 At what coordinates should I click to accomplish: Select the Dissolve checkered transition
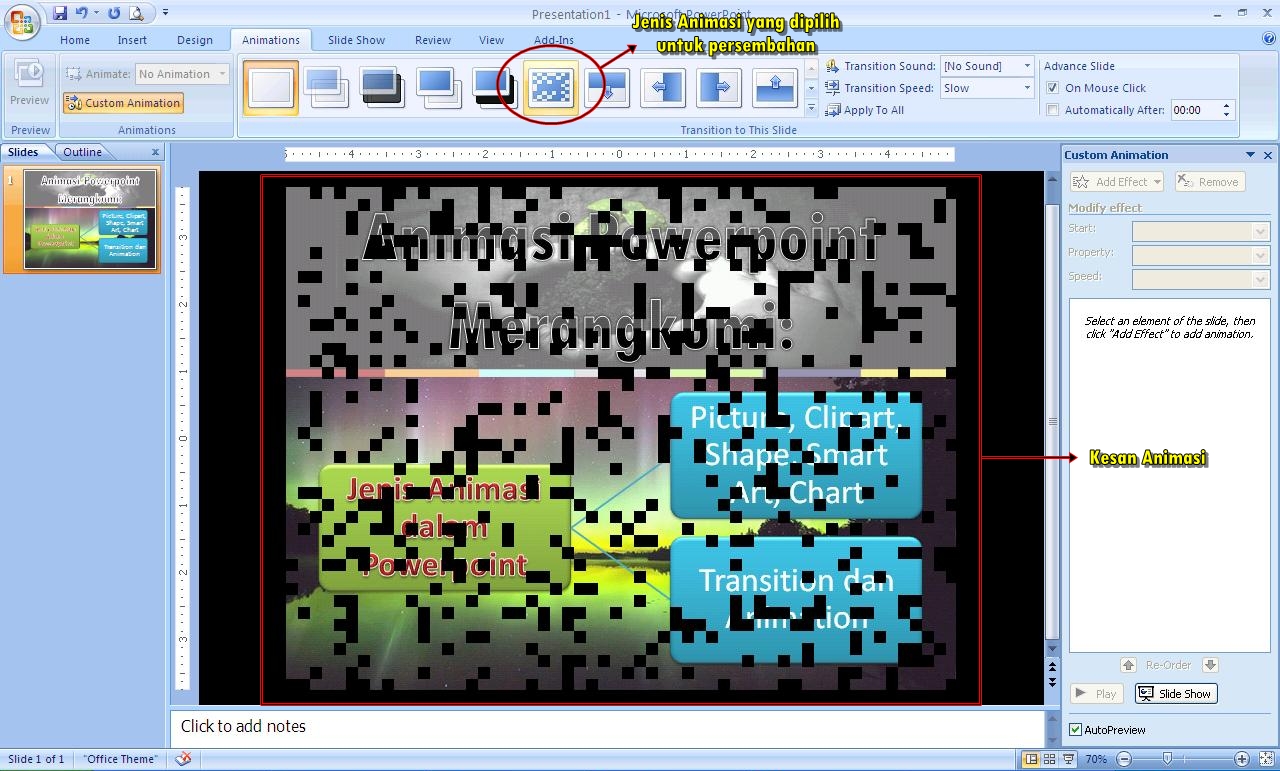tap(551, 88)
